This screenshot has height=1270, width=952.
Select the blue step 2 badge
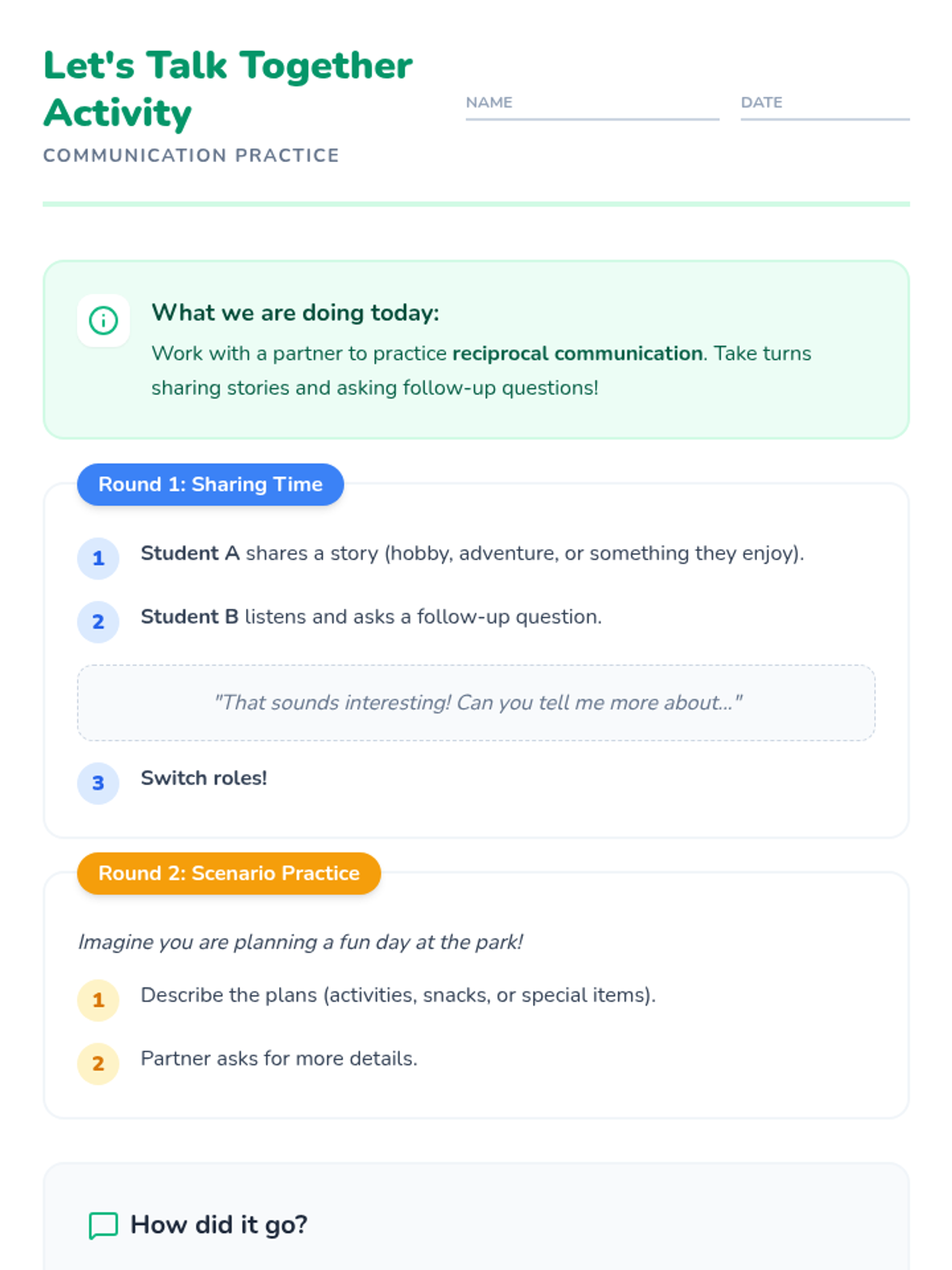(98, 622)
